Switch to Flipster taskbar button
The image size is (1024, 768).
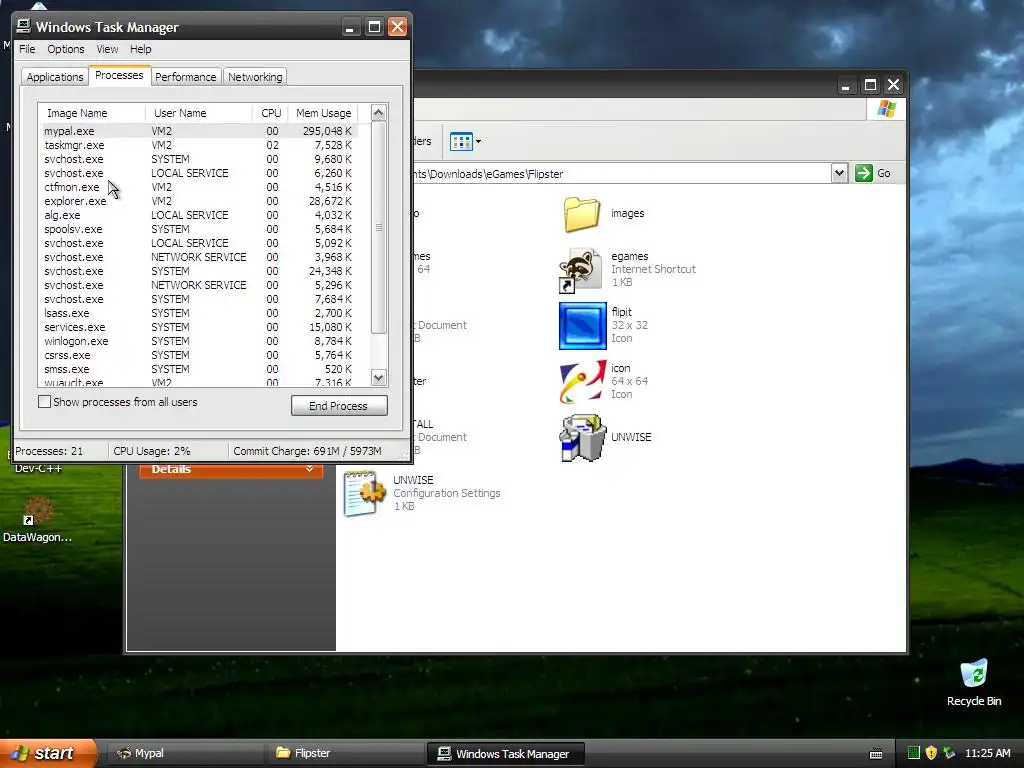[x=346, y=753]
